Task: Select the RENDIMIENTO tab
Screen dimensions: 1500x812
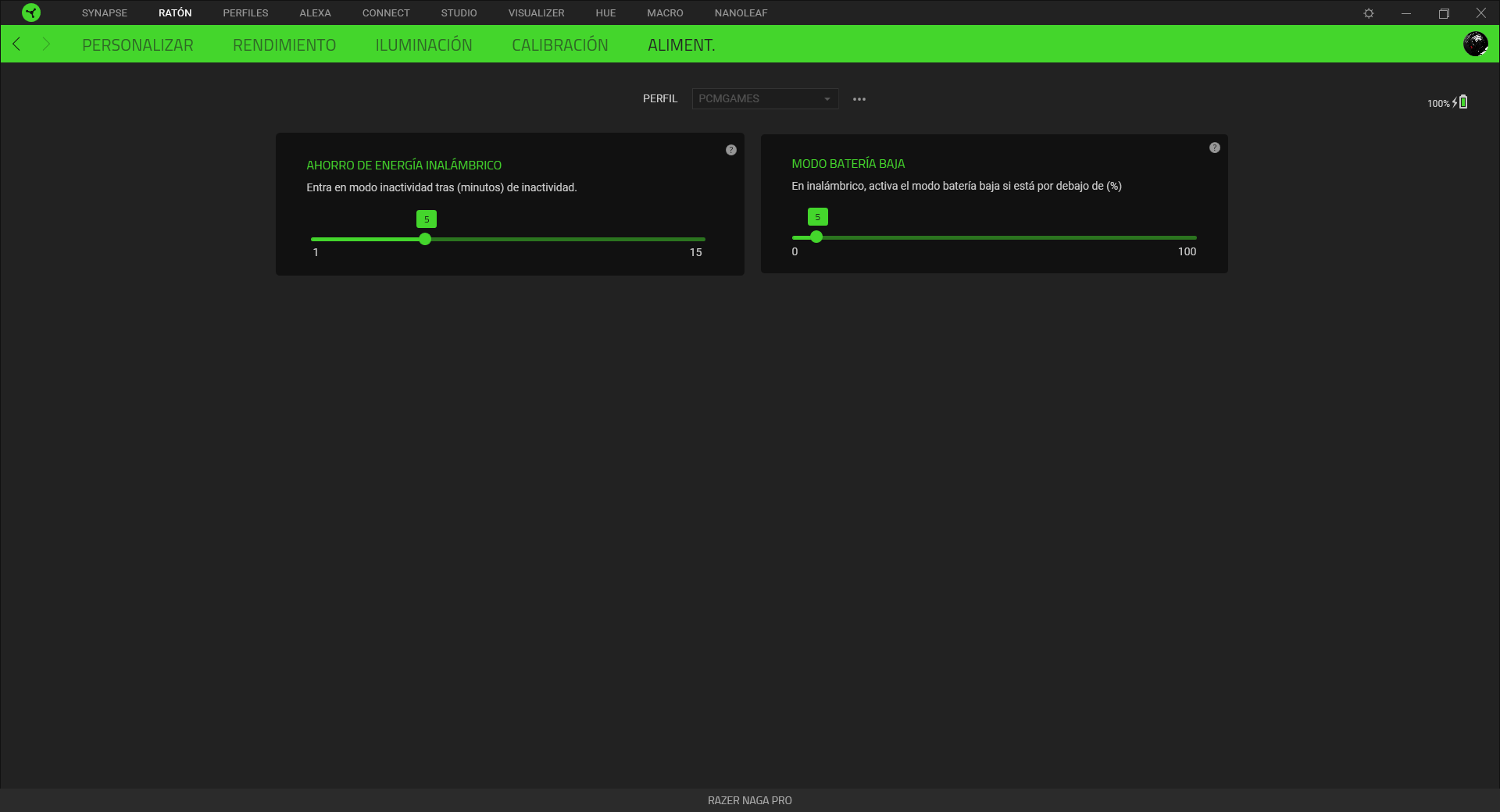Action: coord(284,45)
